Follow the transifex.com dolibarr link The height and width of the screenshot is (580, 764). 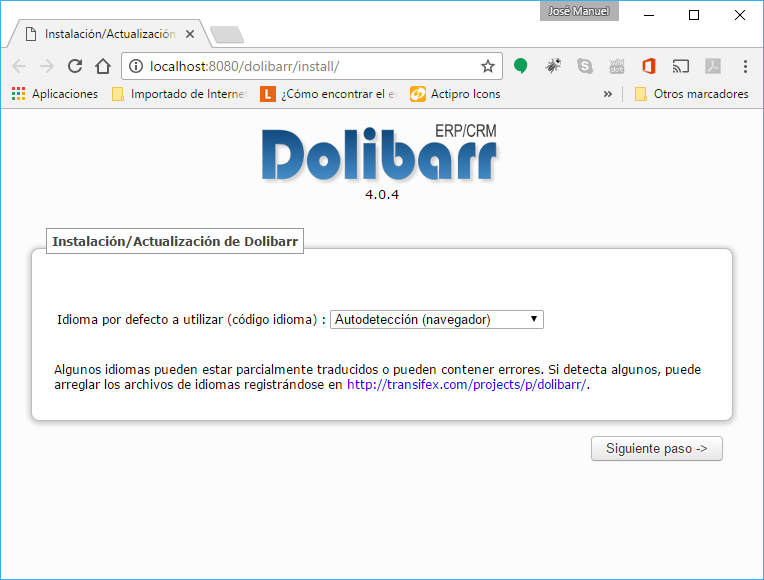tap(467, 385)
